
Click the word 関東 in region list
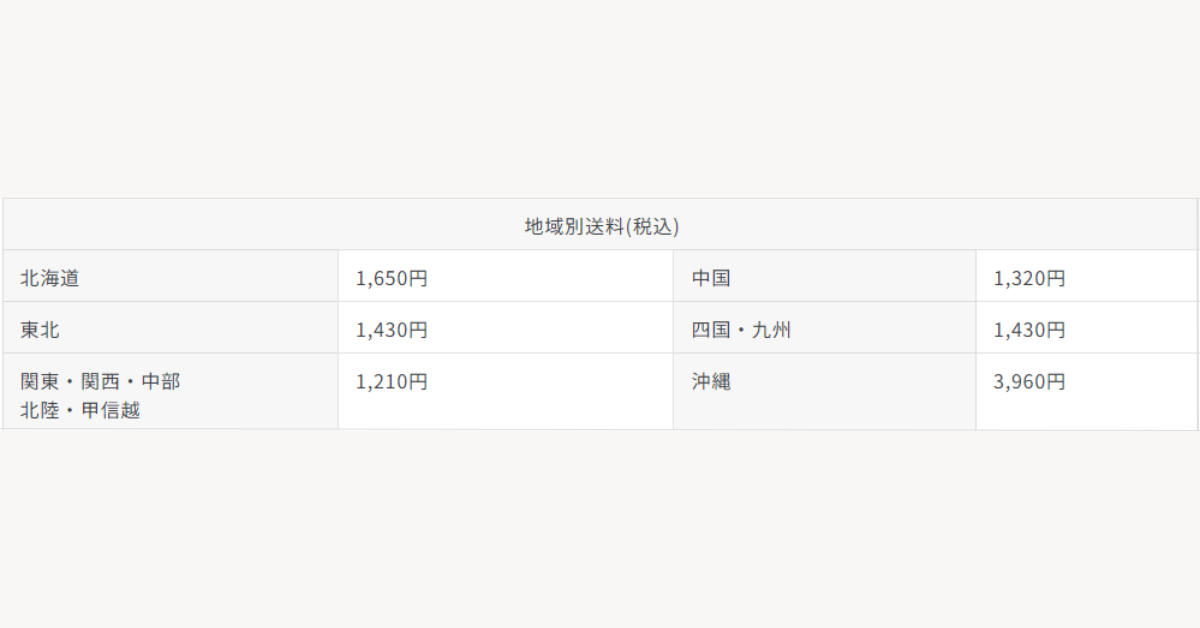[x=40, y=382]
